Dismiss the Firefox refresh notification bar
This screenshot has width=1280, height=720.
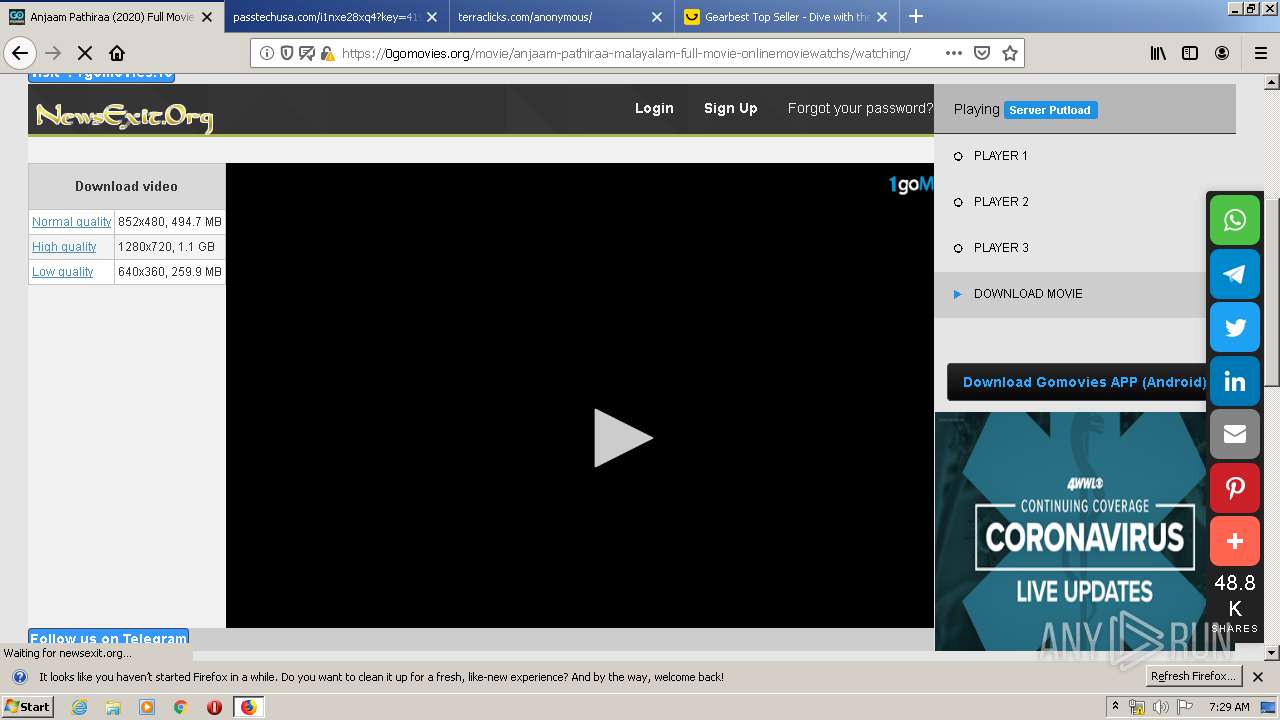coord(1258,677)
